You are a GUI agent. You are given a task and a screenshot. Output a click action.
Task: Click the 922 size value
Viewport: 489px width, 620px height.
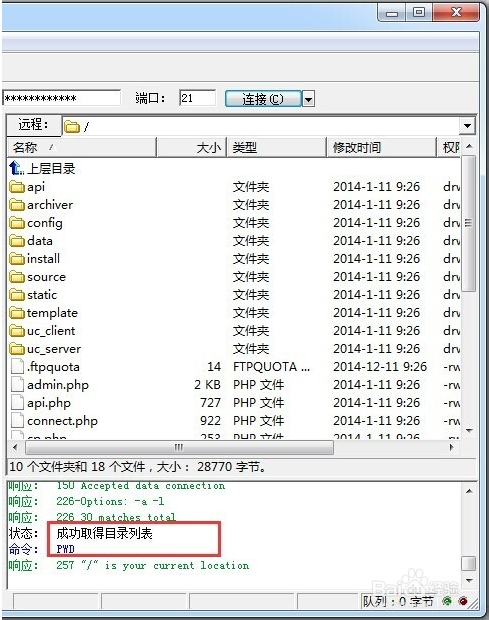pyautogui.click(x=210, y=421)
